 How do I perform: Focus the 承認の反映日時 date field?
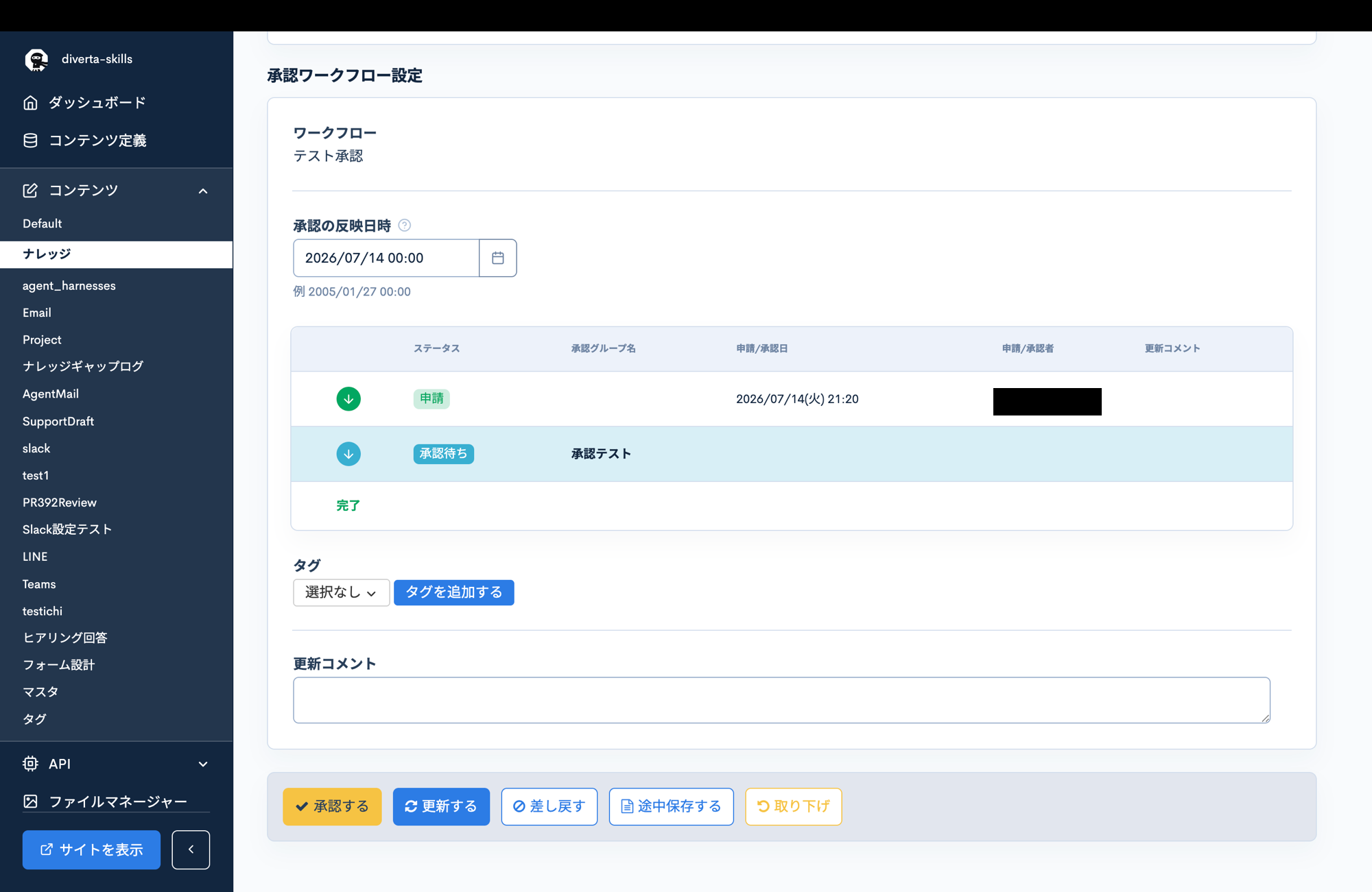pyautogui.click(x=386, y=258)
